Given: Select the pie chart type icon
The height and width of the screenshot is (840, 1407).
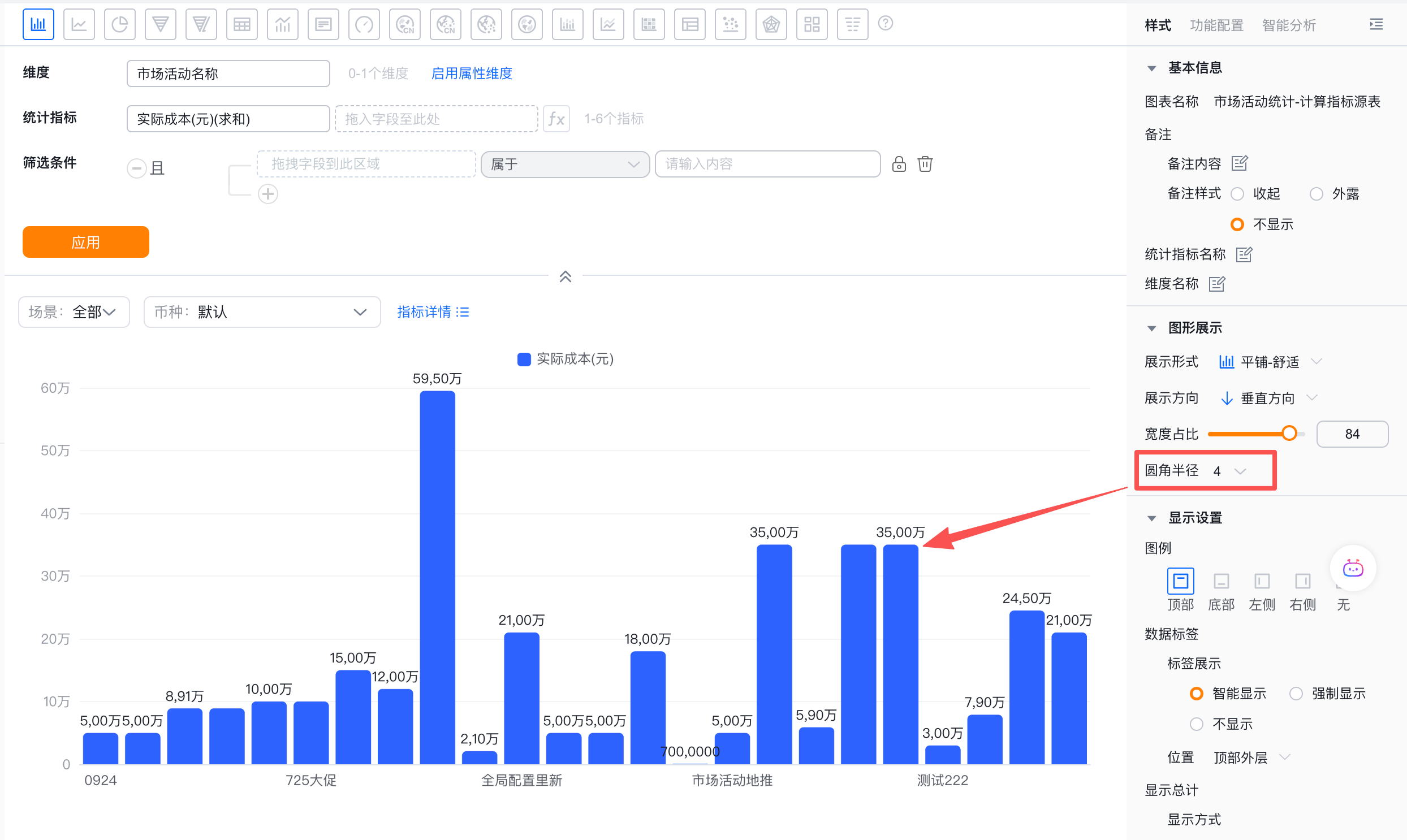Looking at the screenshot, I should pyautogui.click(x=119, y=24).
